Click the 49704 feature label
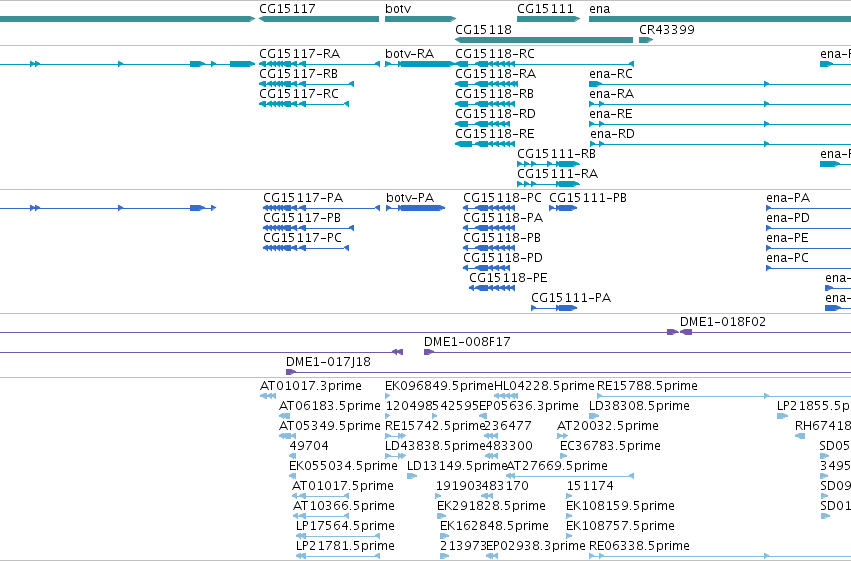Viewport: 851px width, 561px height. tap(309, 446)
